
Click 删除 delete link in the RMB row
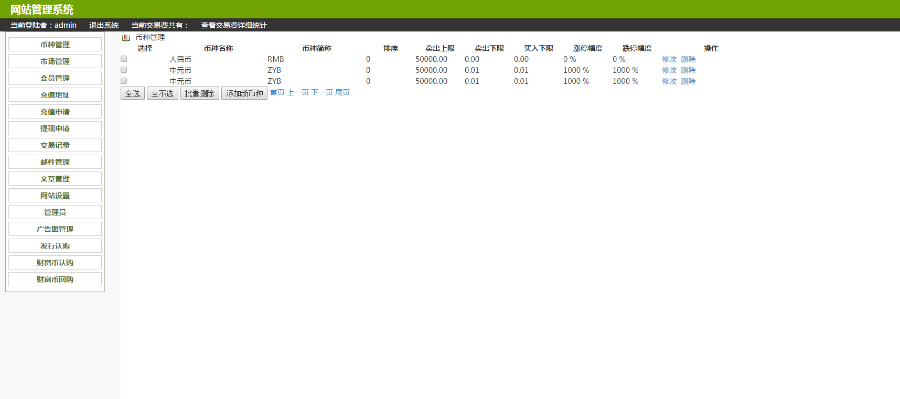click(x=688, y=59)
